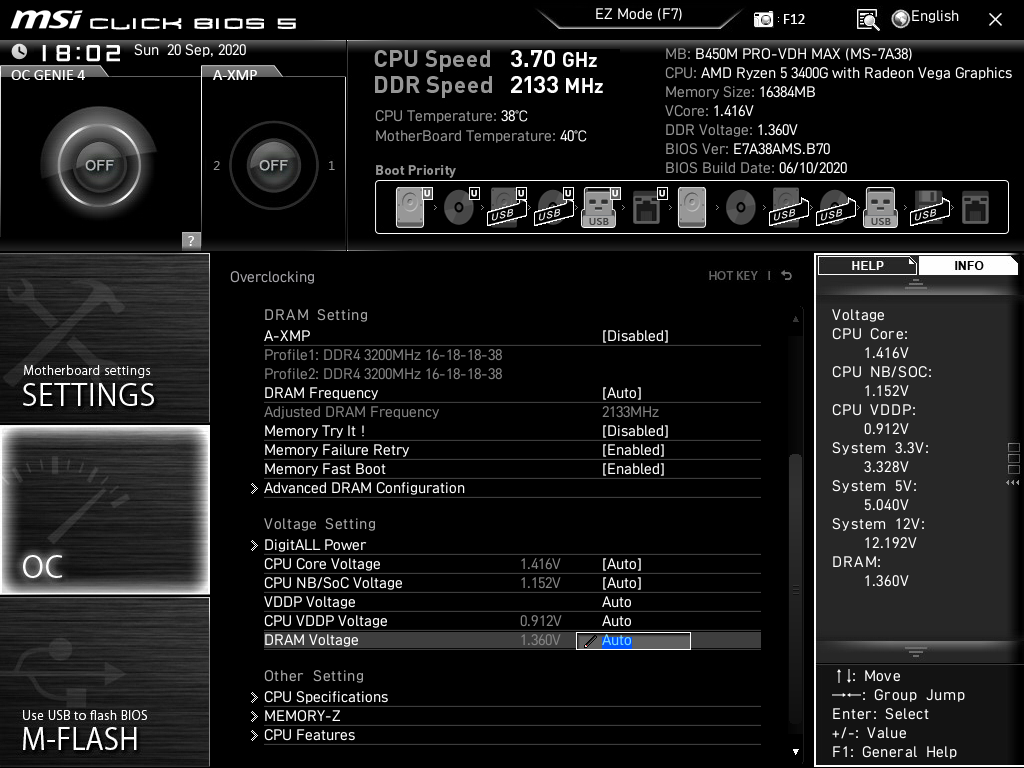
Task: Click the pencil edit icon in DRAM Voltage field
Action: pyautogui.click(x=590, y=641)
